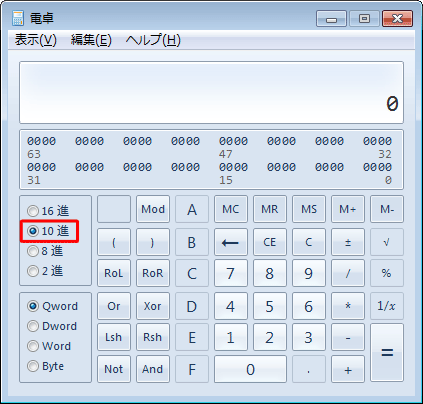
Task: Click digit key 6
Action: (x=309, y=306)
